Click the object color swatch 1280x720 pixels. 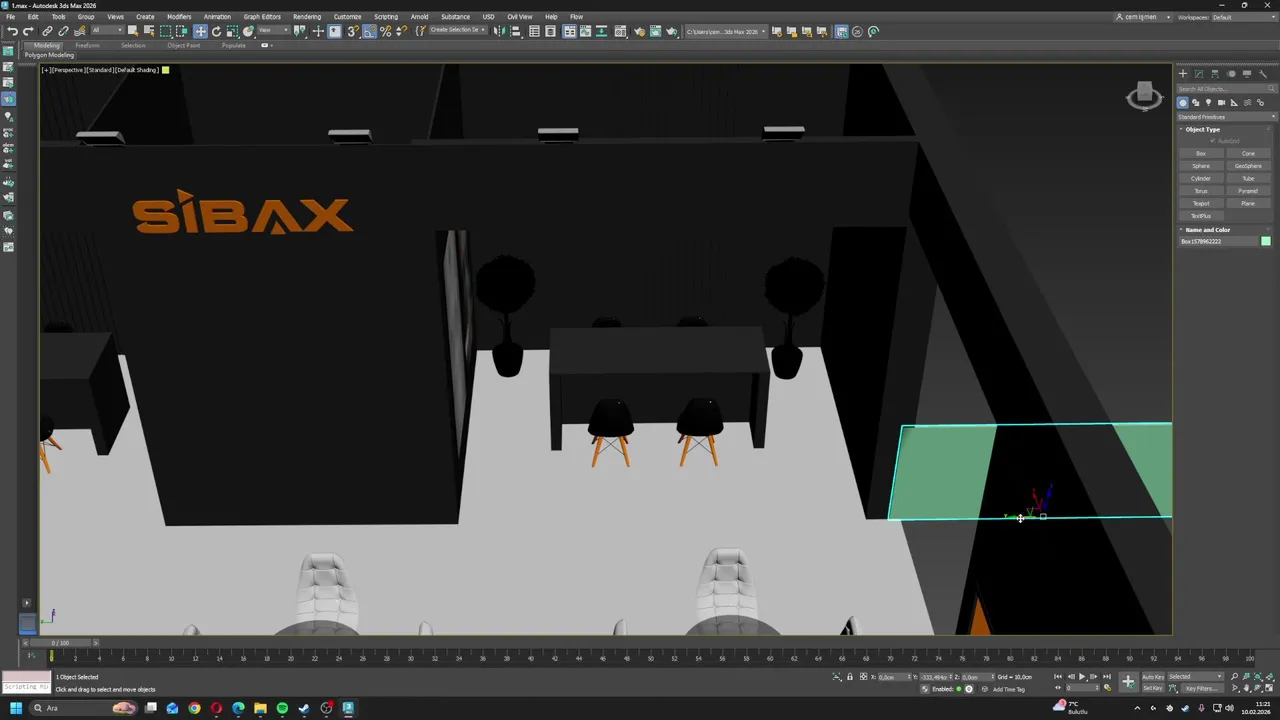click(x=1266, y=241)
